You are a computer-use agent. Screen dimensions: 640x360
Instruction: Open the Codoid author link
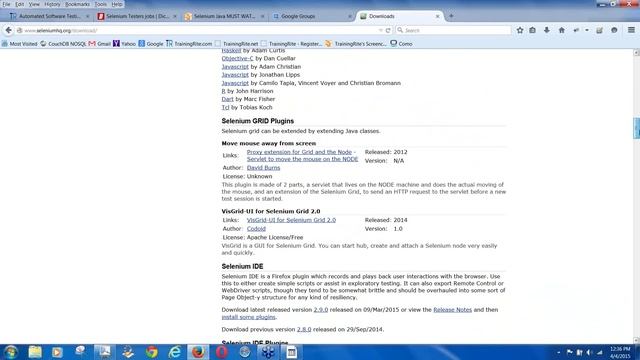click(x=256, y=229)
